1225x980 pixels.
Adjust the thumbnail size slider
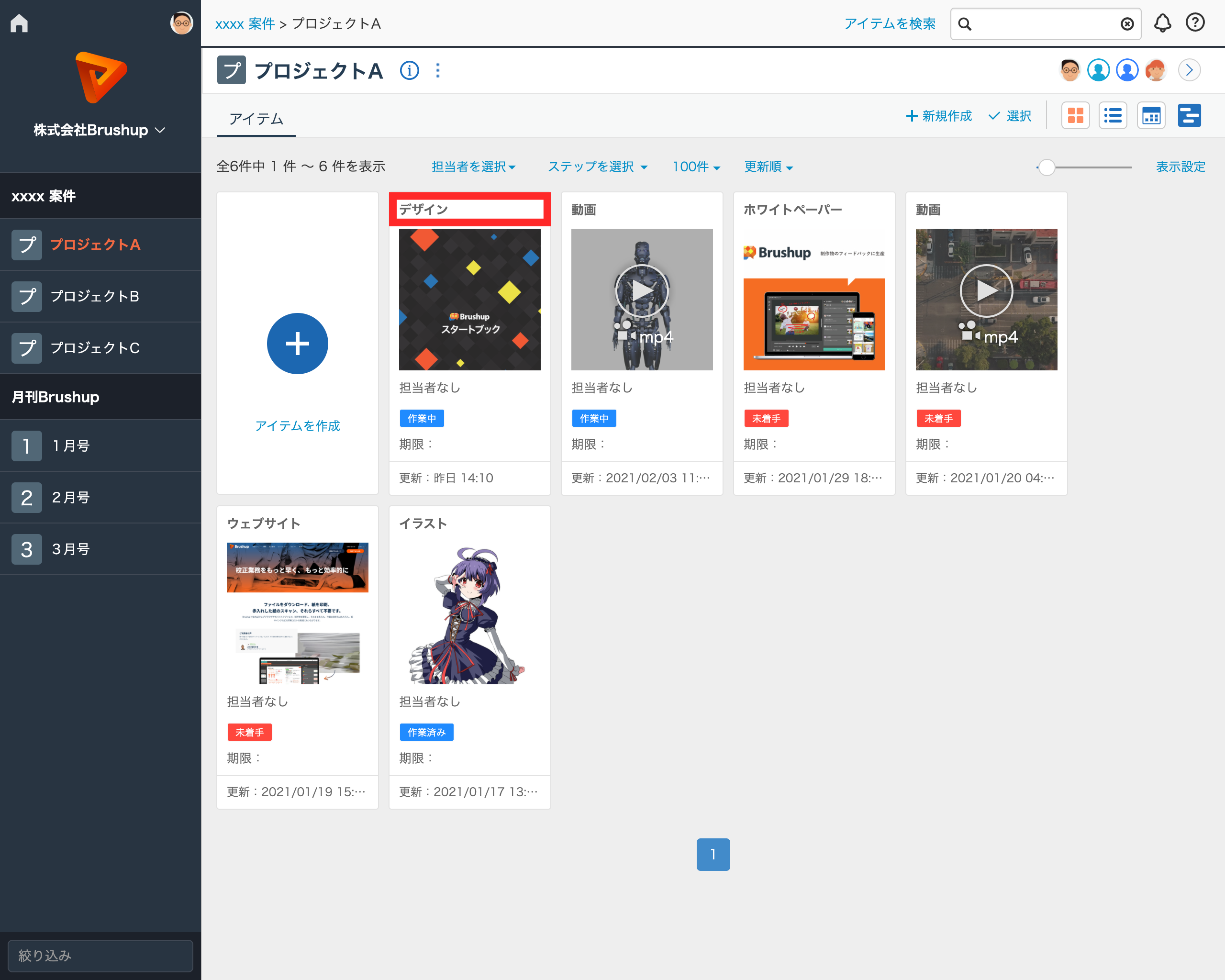1047,167
